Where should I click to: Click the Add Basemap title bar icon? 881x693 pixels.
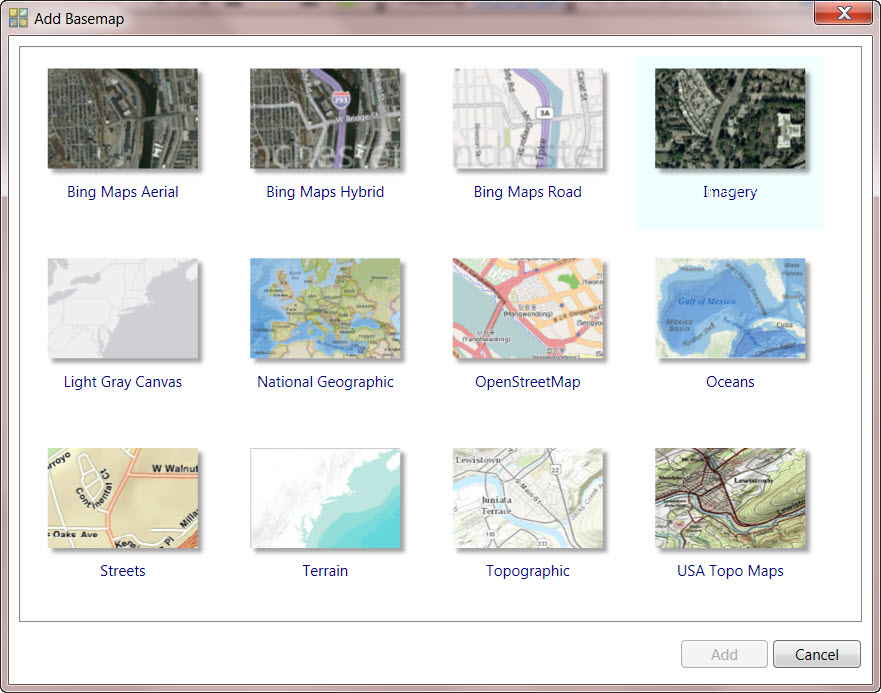coord(18,18)
